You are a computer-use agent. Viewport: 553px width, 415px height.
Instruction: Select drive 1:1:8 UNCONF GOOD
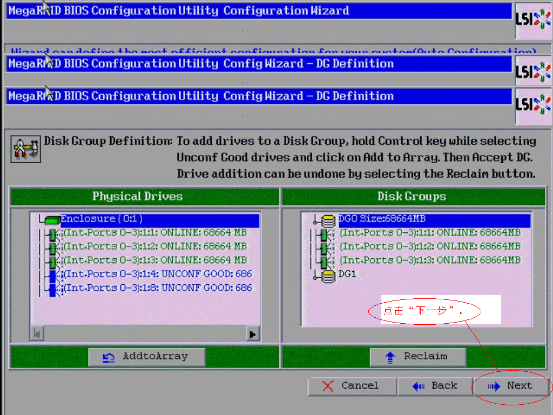[x=158, y=288]
